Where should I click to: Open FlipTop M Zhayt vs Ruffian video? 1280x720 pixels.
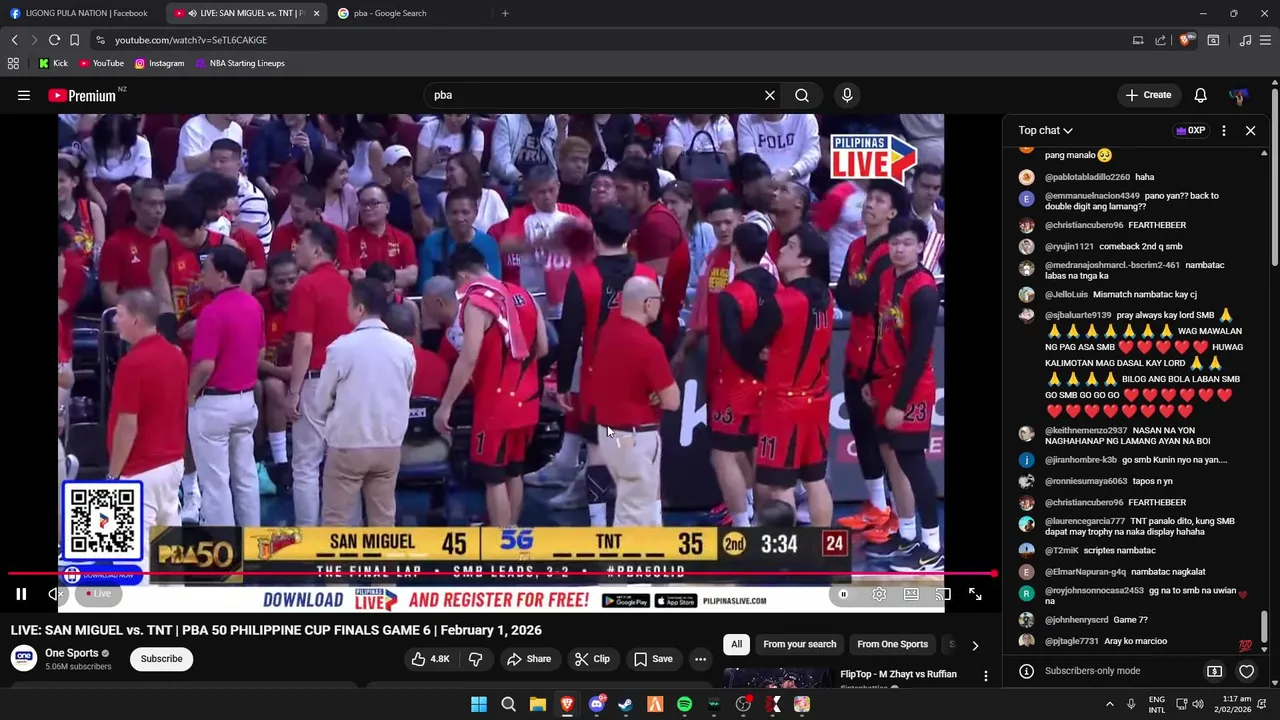click(898, 674)
